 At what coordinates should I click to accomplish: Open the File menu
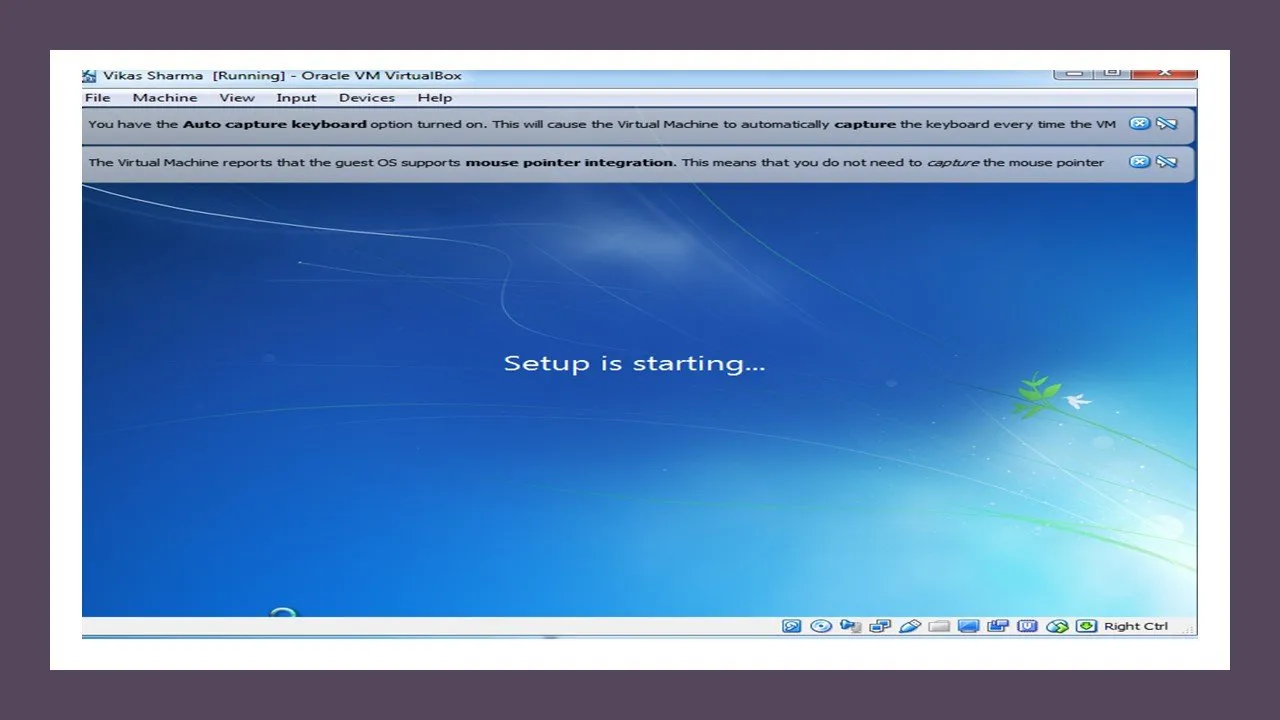(x=97, y=98)
